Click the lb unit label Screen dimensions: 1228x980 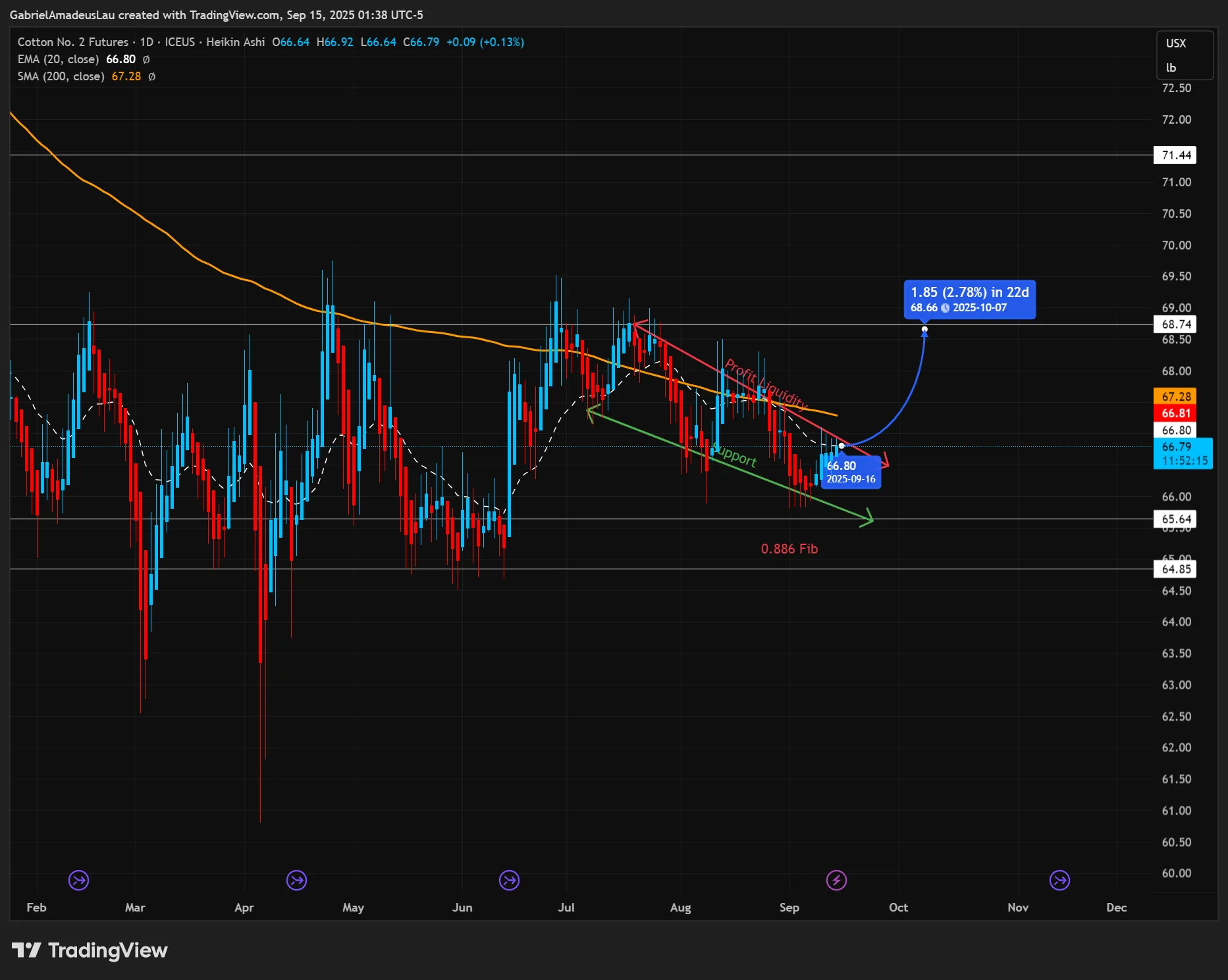click(x=1171, y=68)
